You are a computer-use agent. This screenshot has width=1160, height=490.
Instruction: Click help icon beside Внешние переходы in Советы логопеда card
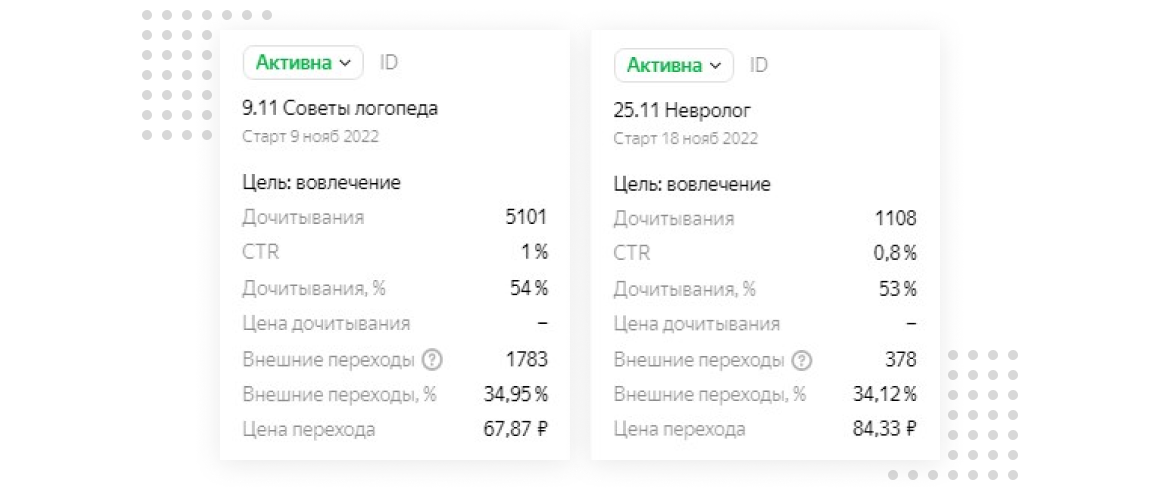(432, 359)
